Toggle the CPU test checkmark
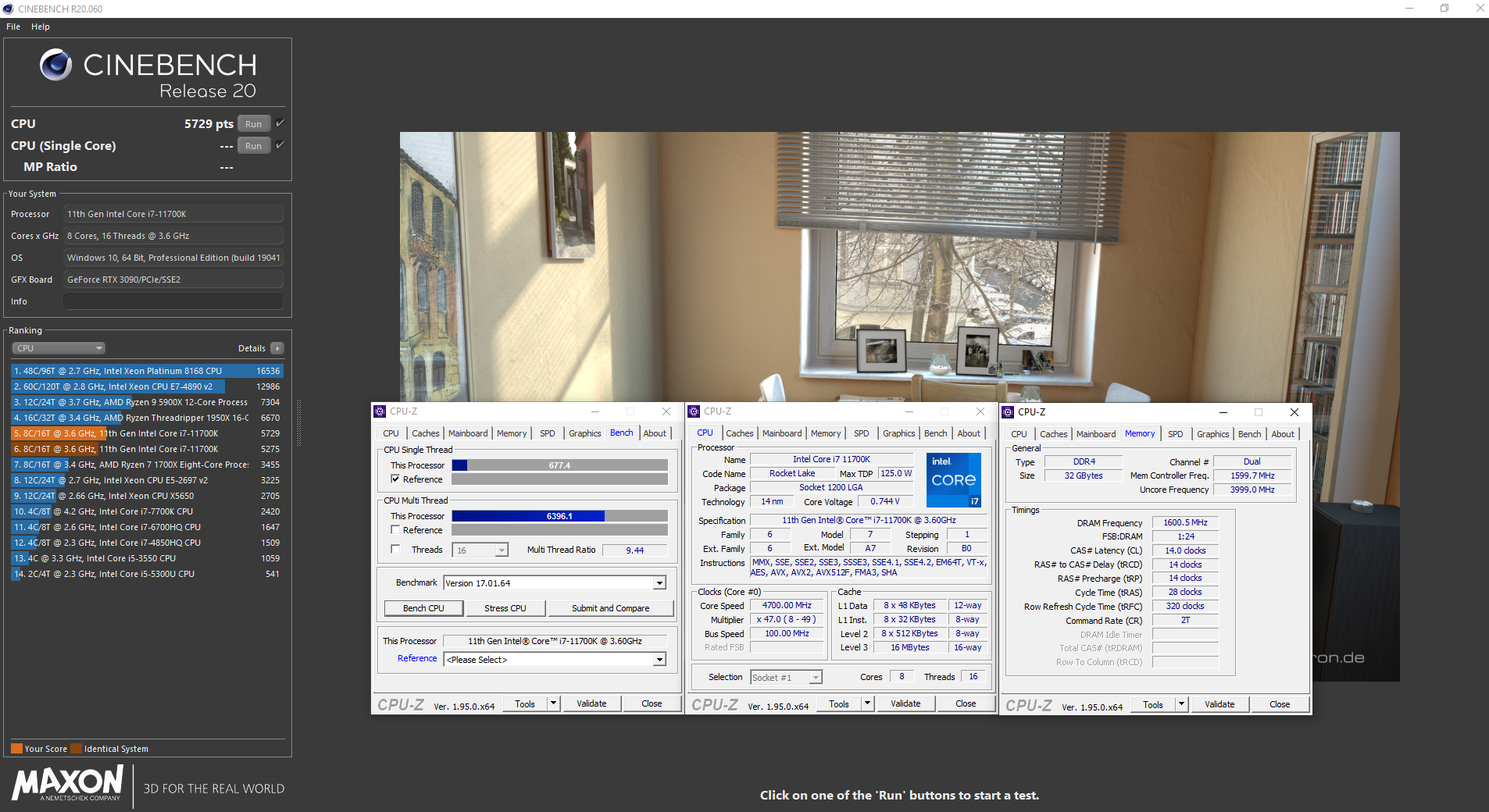The width and height of the screenshot is (1489, 812). (x=280, y=123)
